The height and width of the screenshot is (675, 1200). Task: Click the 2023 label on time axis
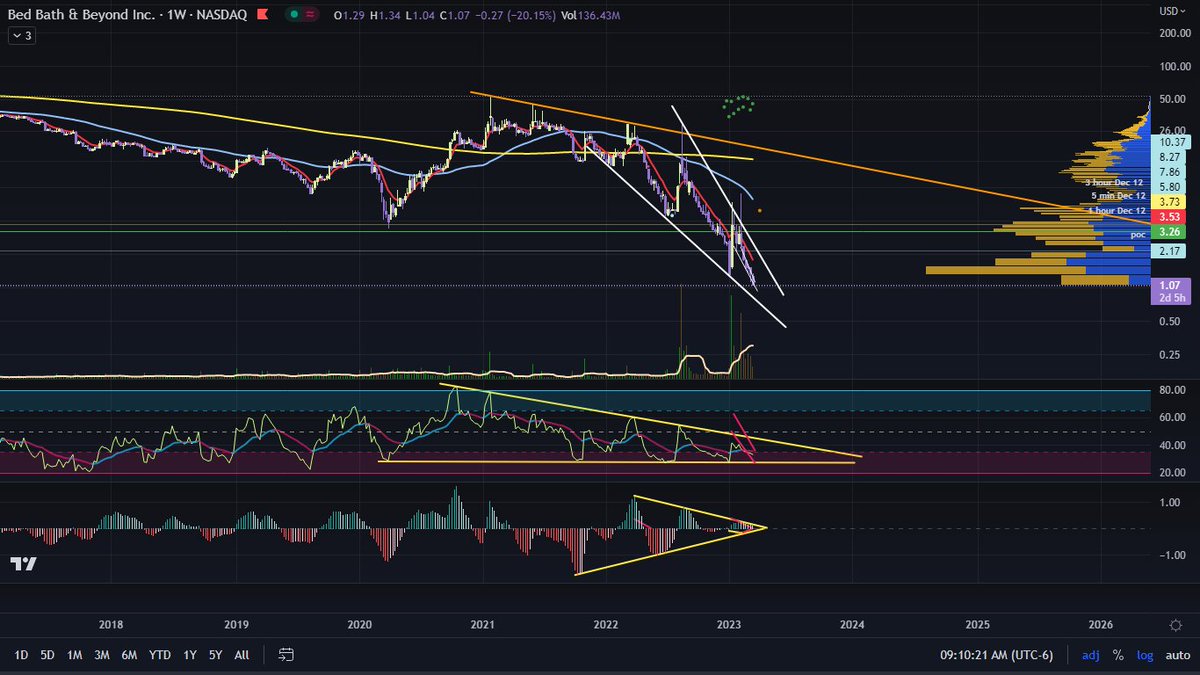[x=729, y=624]
